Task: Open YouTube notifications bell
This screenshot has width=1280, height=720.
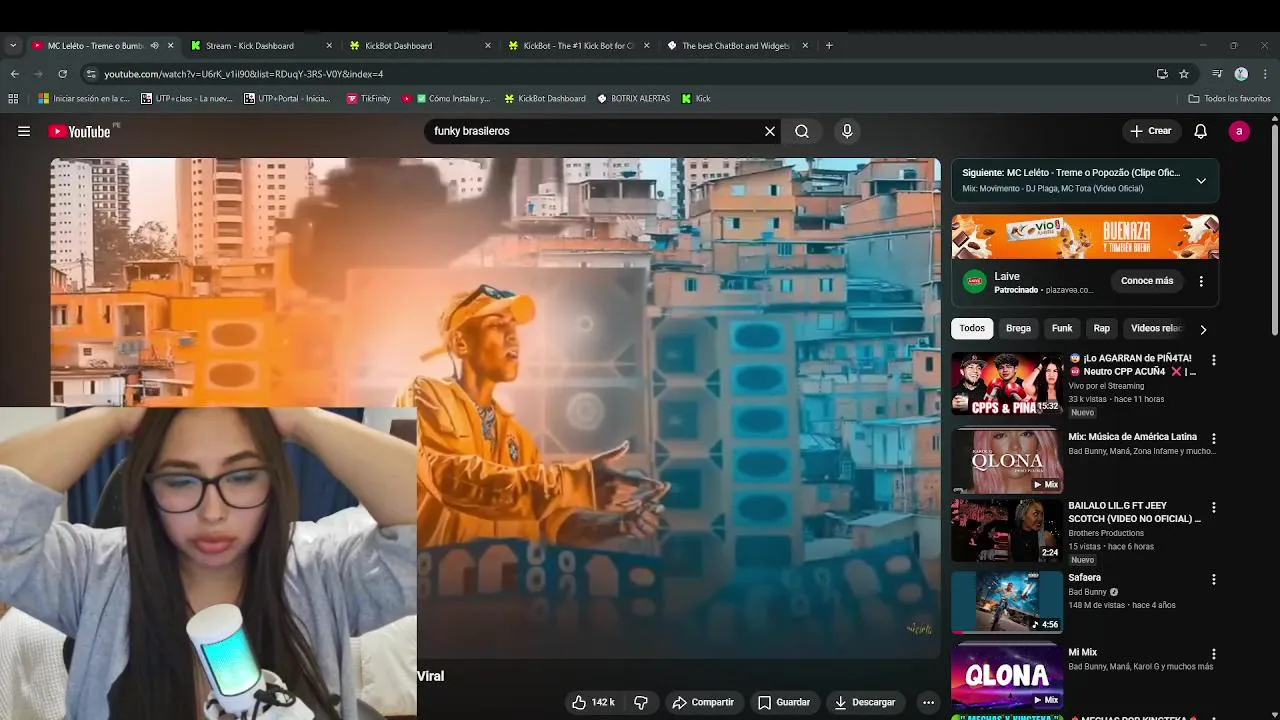Action: 1201,131
